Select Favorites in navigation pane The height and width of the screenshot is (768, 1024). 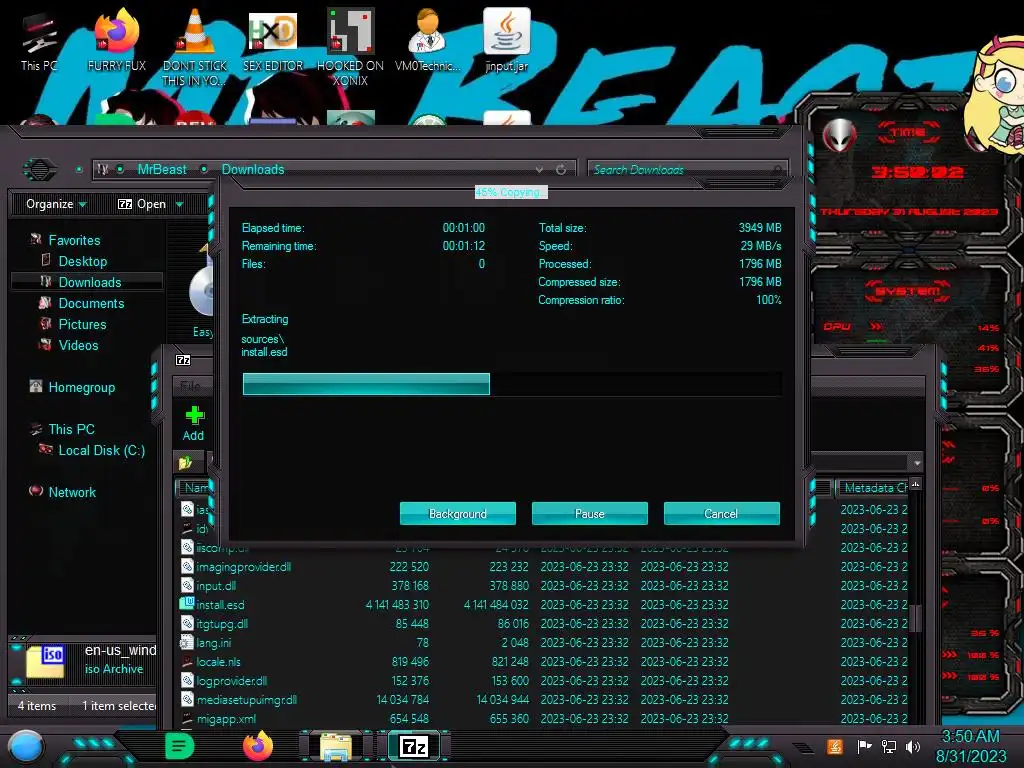click(x=74, y=240)
